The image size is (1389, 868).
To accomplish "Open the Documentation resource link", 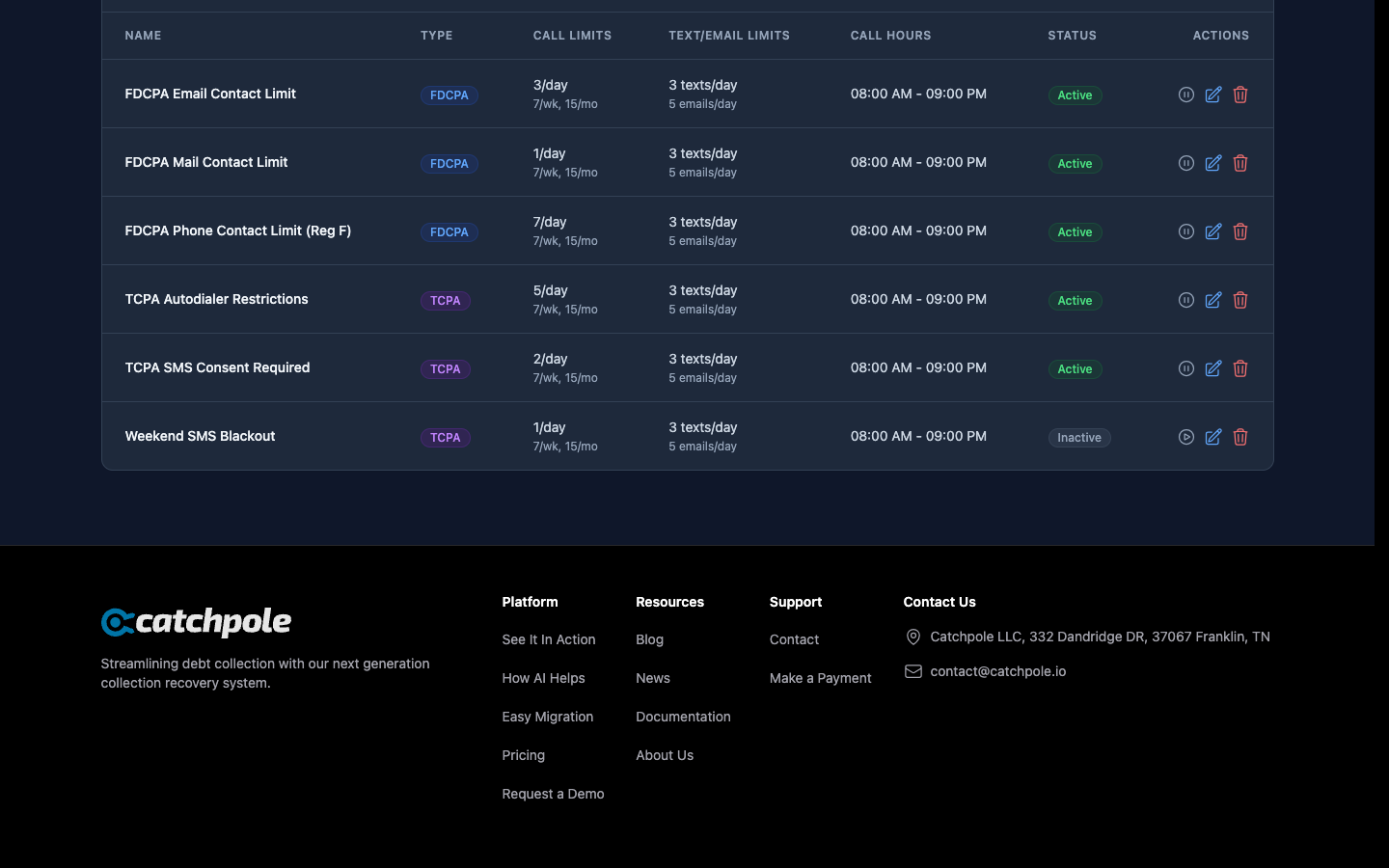I will (x=683, y=717).
